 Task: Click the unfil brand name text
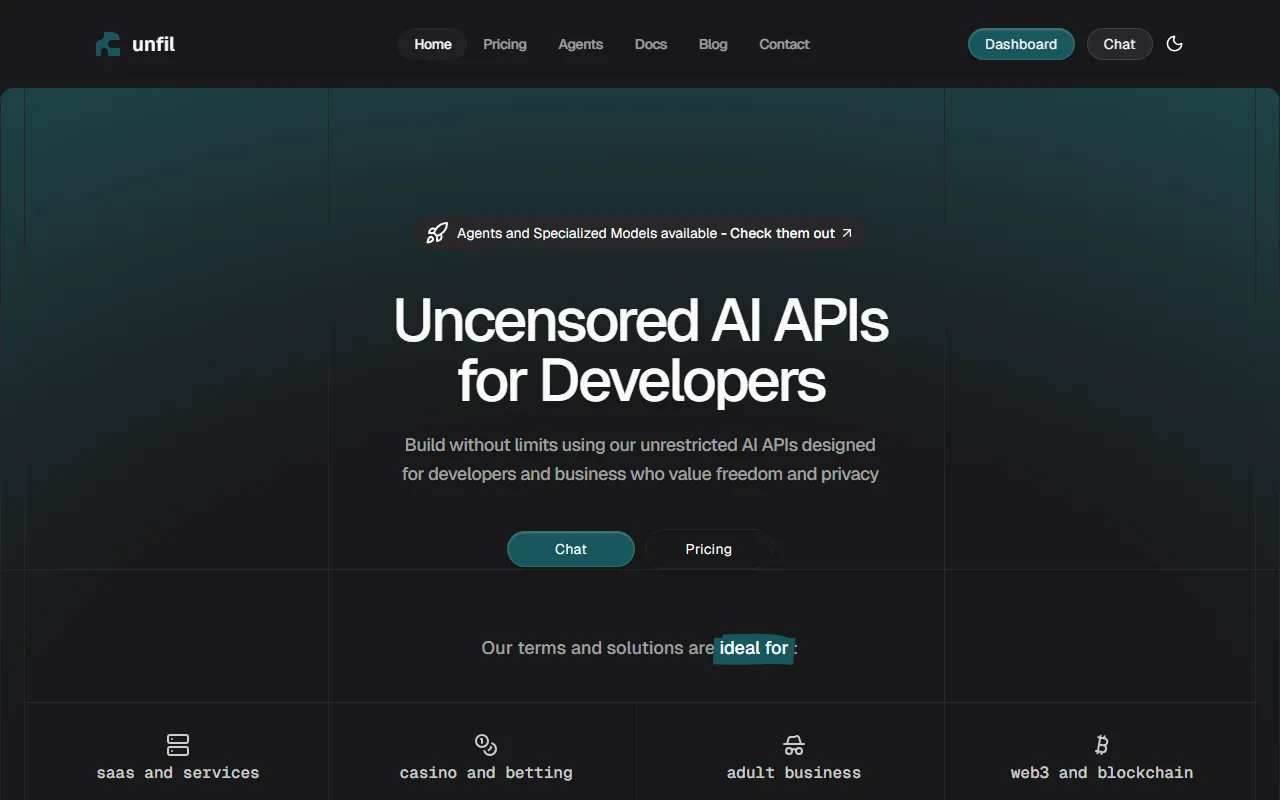pos(154,44)
